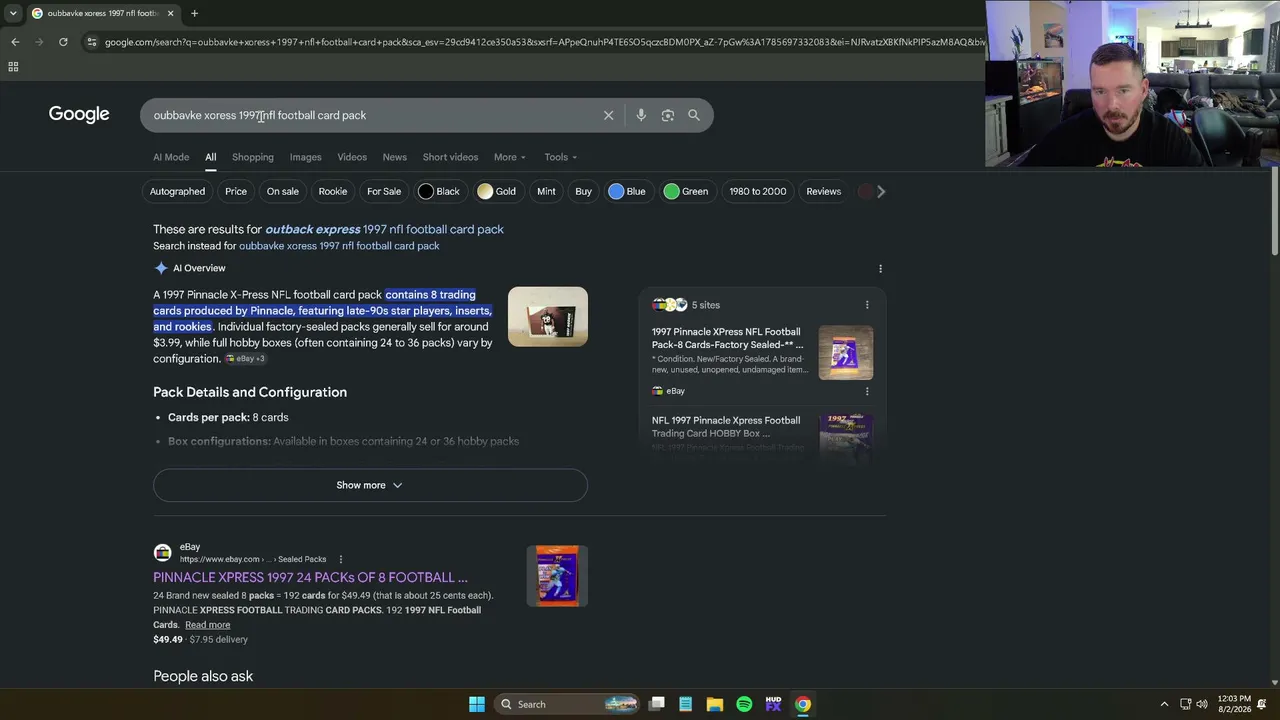Pick the Black color filter
Viewport: 1280px width, 720px height.
click(440, 191)
